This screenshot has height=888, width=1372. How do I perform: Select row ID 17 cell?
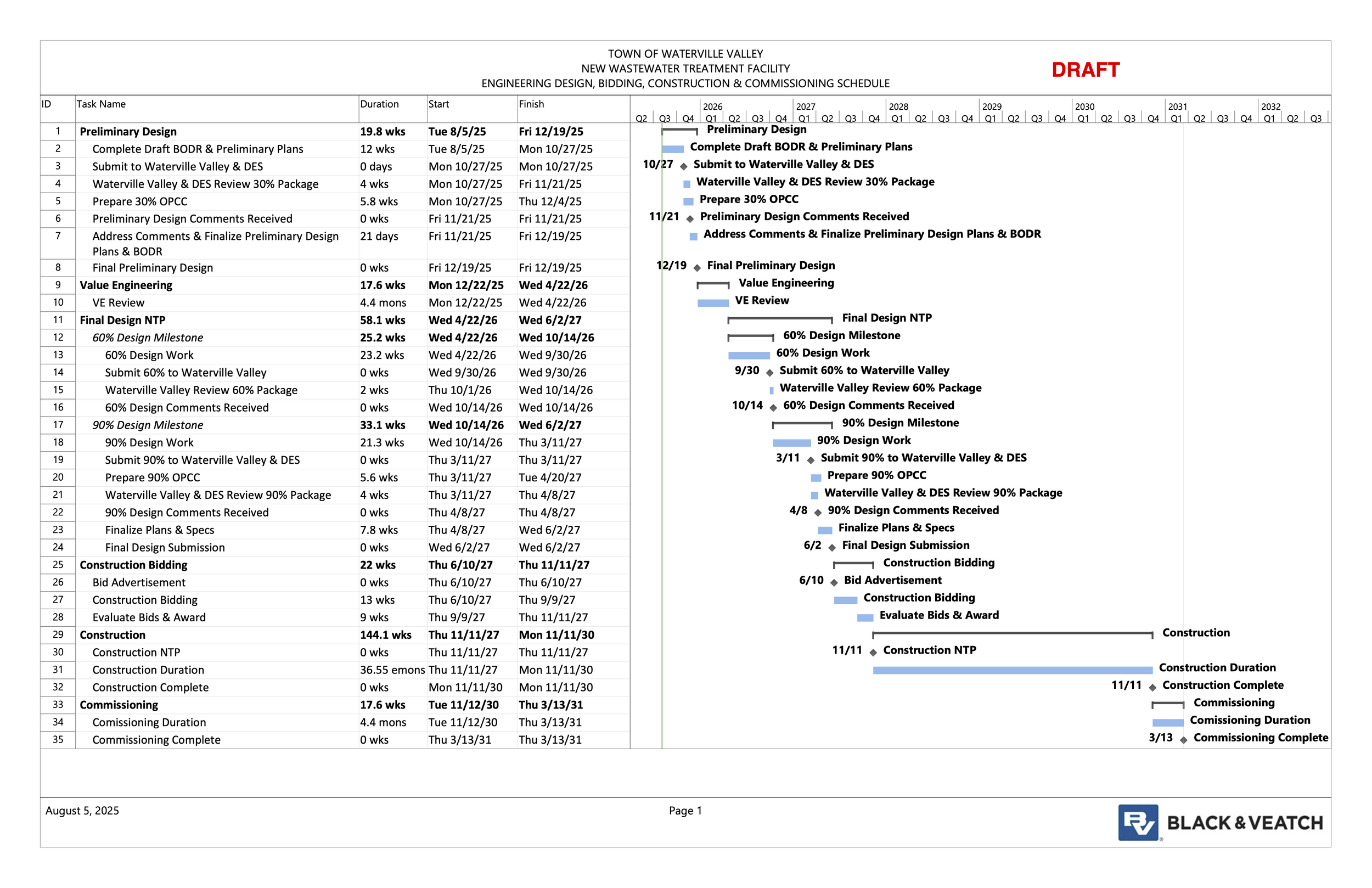pyautogui.click(x=58, y=425)
